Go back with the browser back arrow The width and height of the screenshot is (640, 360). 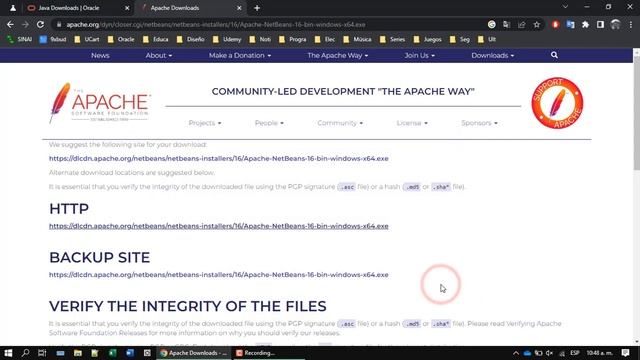click(10, 24)
